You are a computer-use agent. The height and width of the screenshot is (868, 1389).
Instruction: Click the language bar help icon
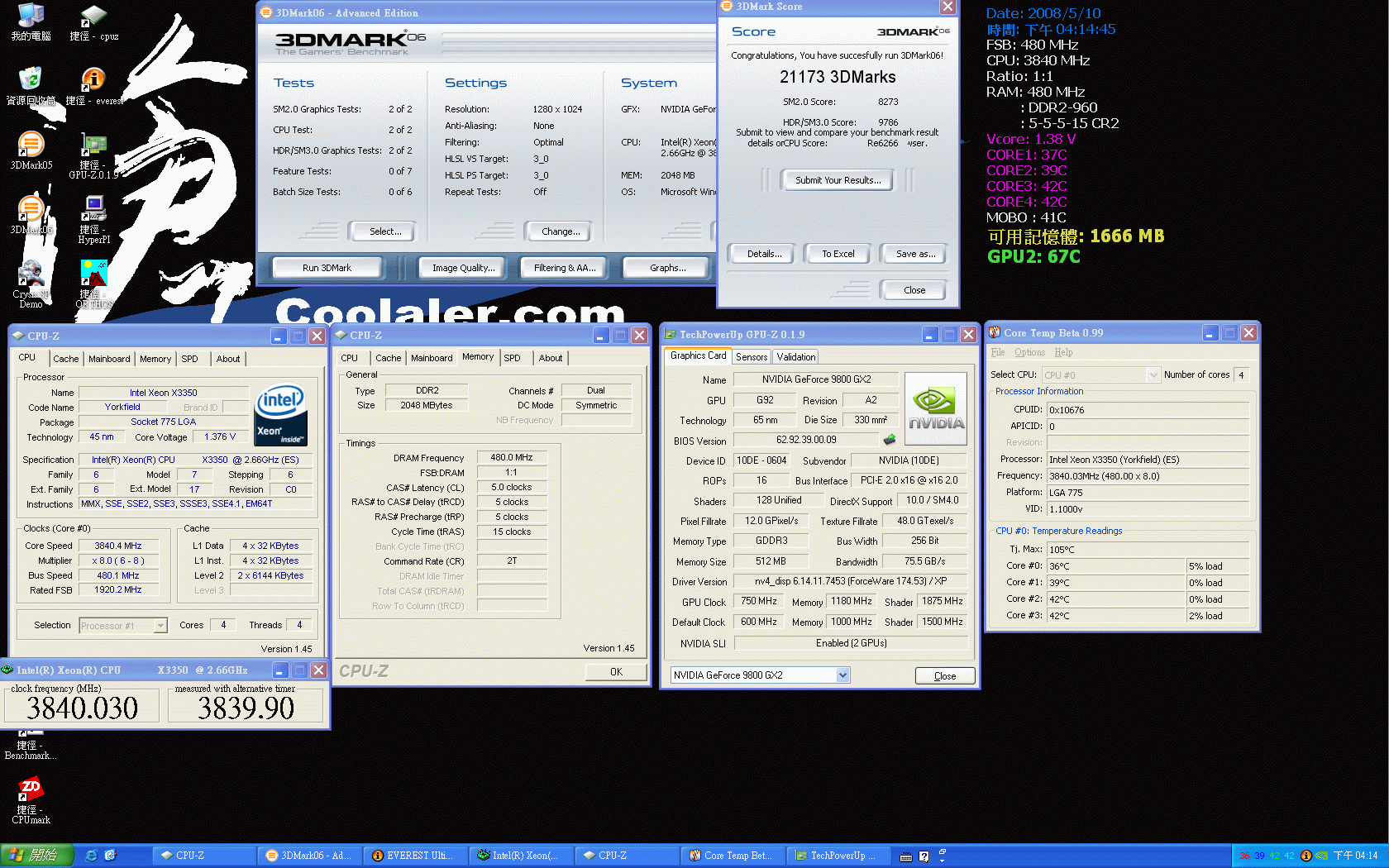coord(924,856)
